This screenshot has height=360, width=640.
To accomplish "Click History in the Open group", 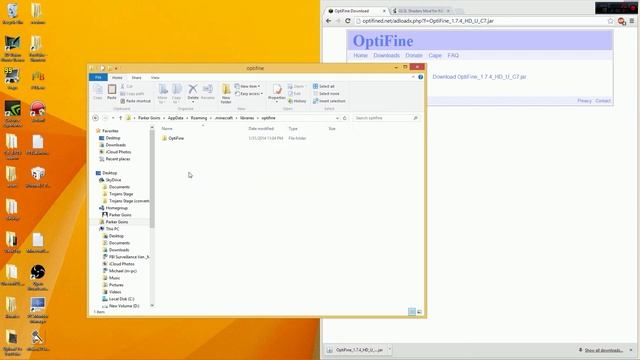I will pos(297,101).
